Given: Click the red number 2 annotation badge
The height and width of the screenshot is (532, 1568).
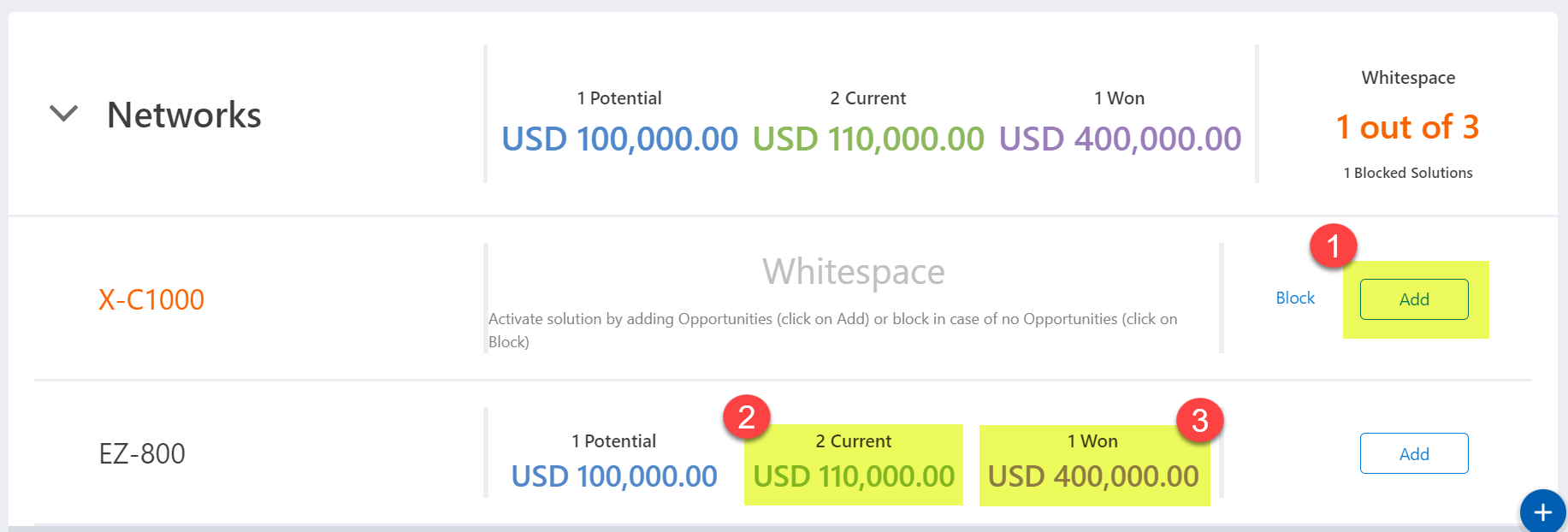Looking at the screenshot, I should pos(747,417).
